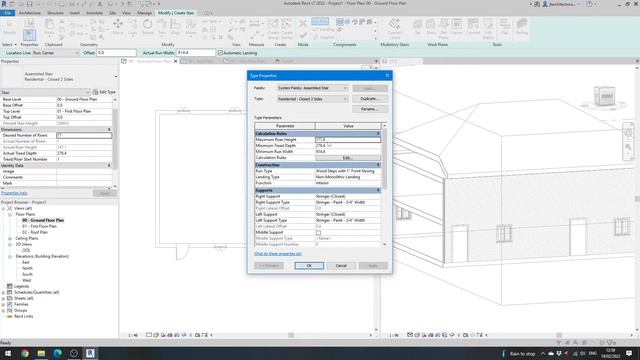Screen dimensions: 640x360
Task: Click the Revit taskbar icon
Action: (x=90, y=353)
